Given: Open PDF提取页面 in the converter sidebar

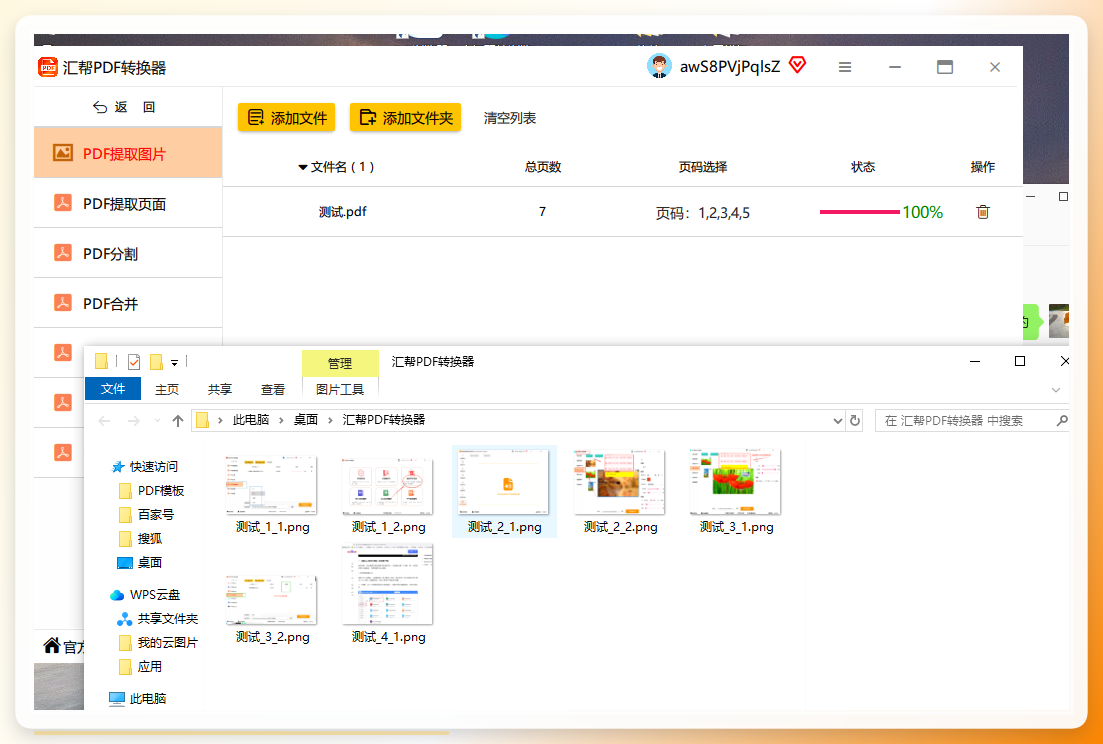Looking at the screenshot, I should 128,203.
